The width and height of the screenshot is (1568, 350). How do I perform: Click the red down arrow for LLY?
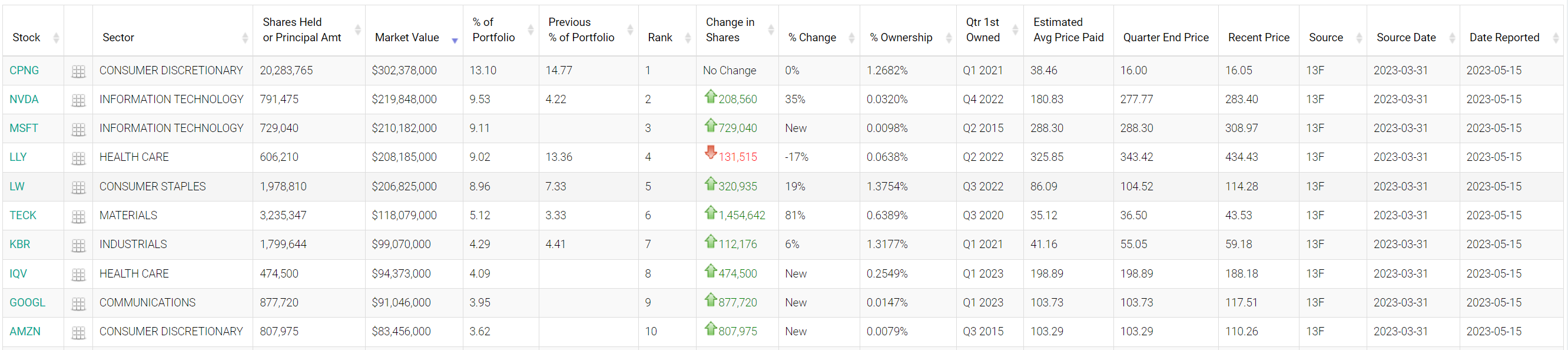coord(710,152)
